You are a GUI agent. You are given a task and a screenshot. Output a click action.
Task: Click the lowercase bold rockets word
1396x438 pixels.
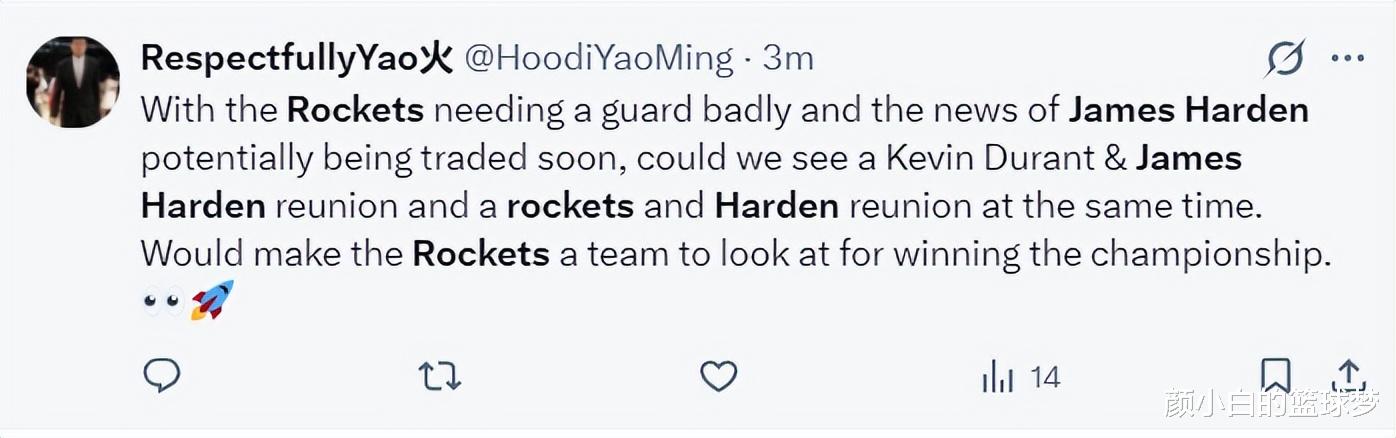(x=570, y=206)
